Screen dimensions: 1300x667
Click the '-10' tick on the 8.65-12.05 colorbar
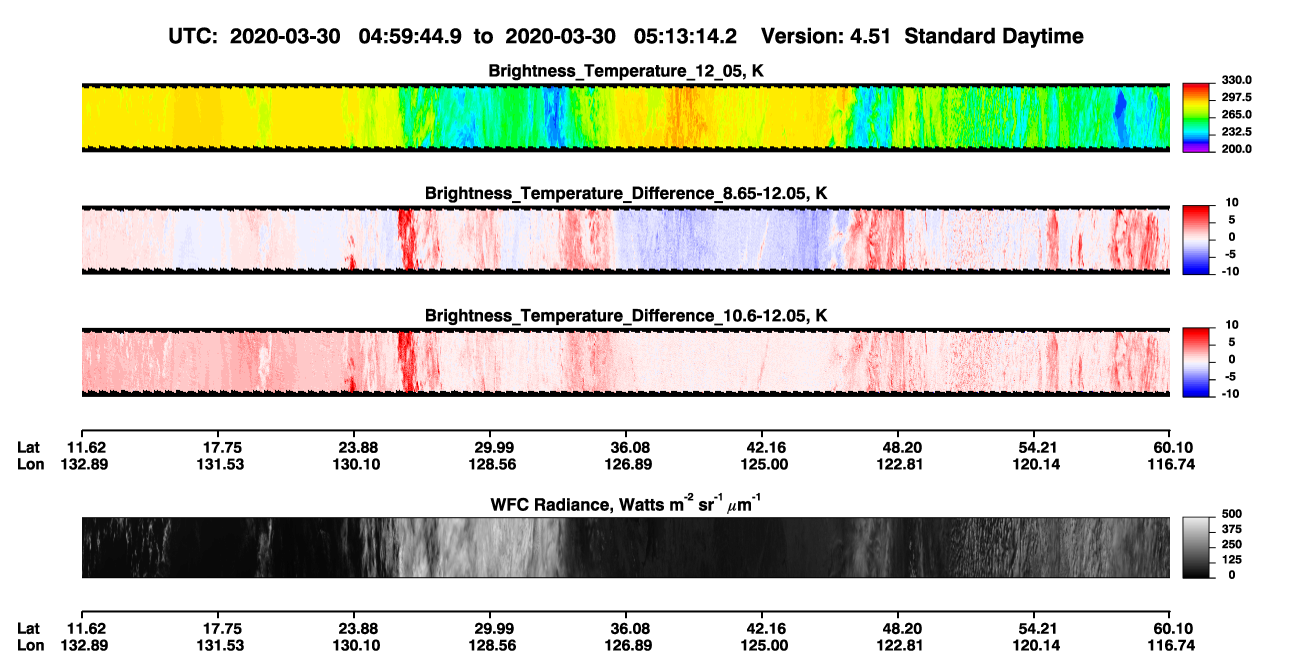point(1232,271)
